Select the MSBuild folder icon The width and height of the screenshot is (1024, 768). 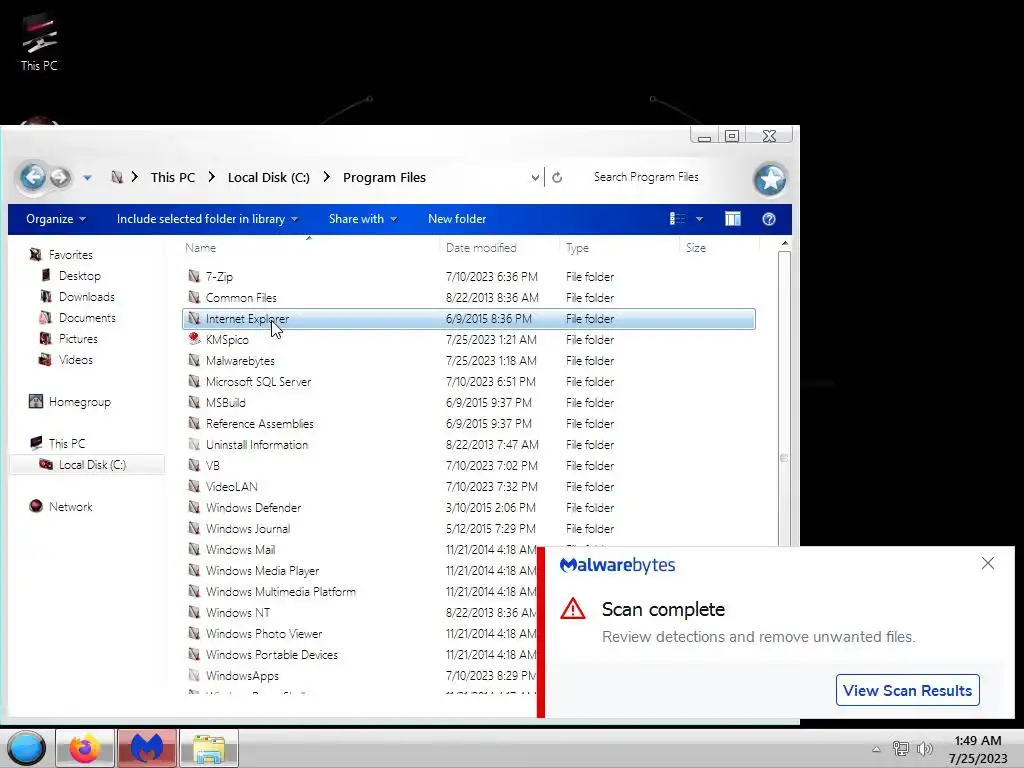pyautogui.click(x=194, y=402)
